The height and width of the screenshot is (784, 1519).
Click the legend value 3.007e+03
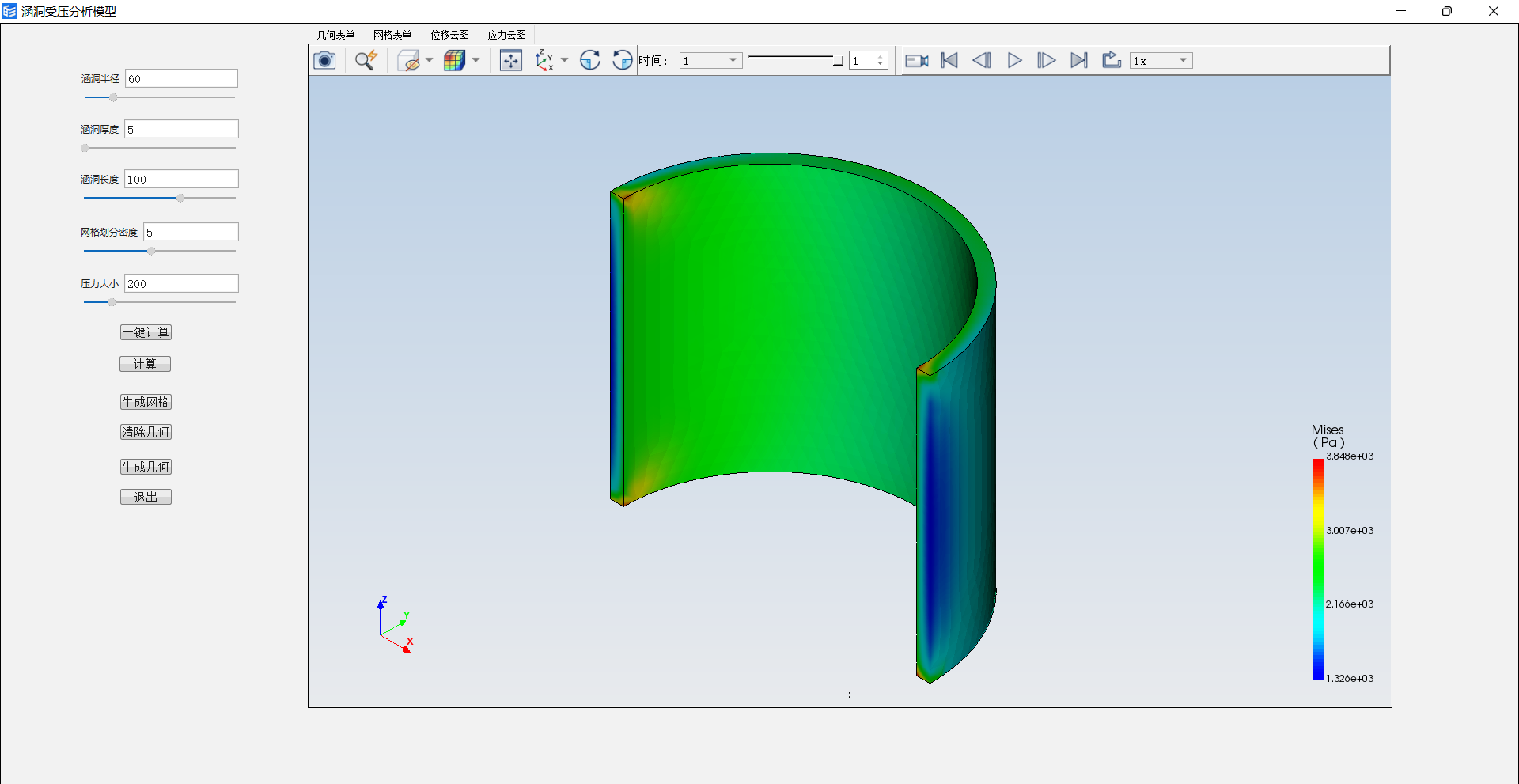tap(1350, 531)
